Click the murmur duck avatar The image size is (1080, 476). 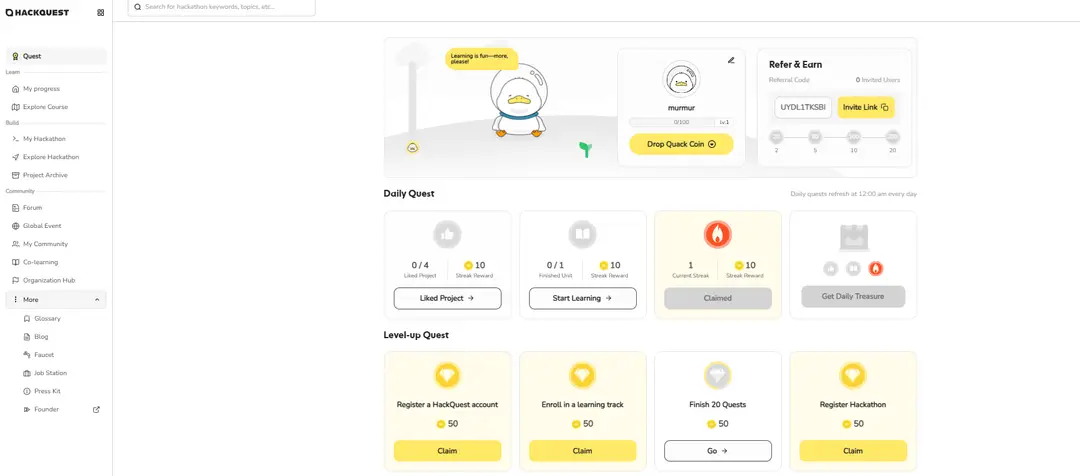(681, 80)
